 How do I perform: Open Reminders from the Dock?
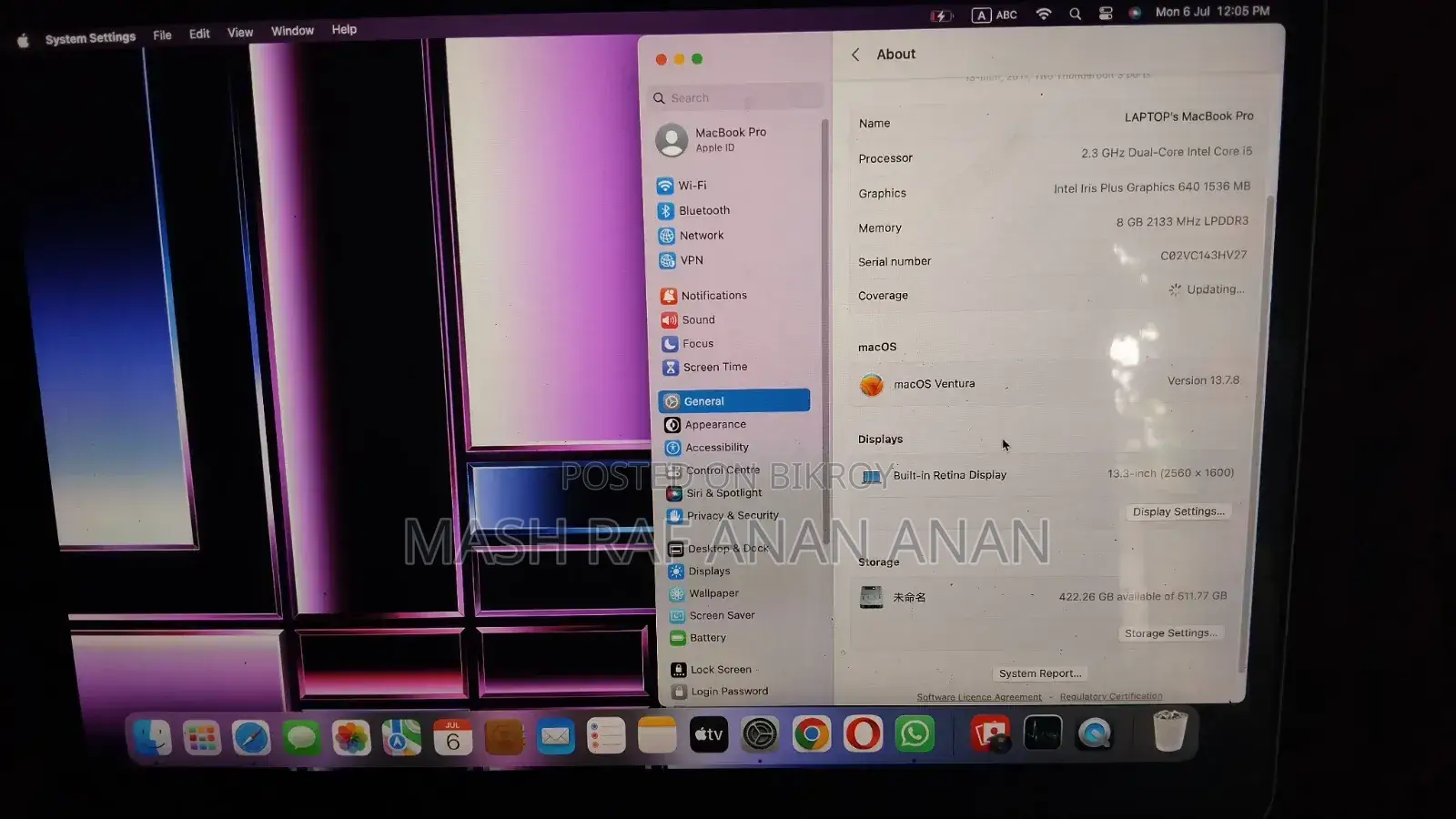tap(606, 735)
